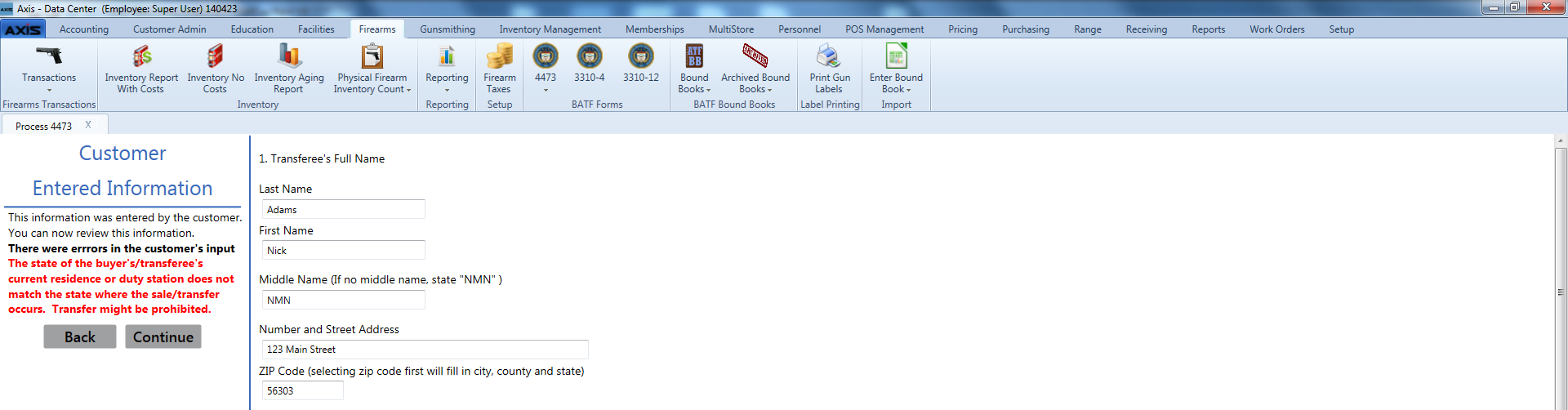Click the ZIP Code field
The height and width of the screenshot is (410, 1568).
302,390
